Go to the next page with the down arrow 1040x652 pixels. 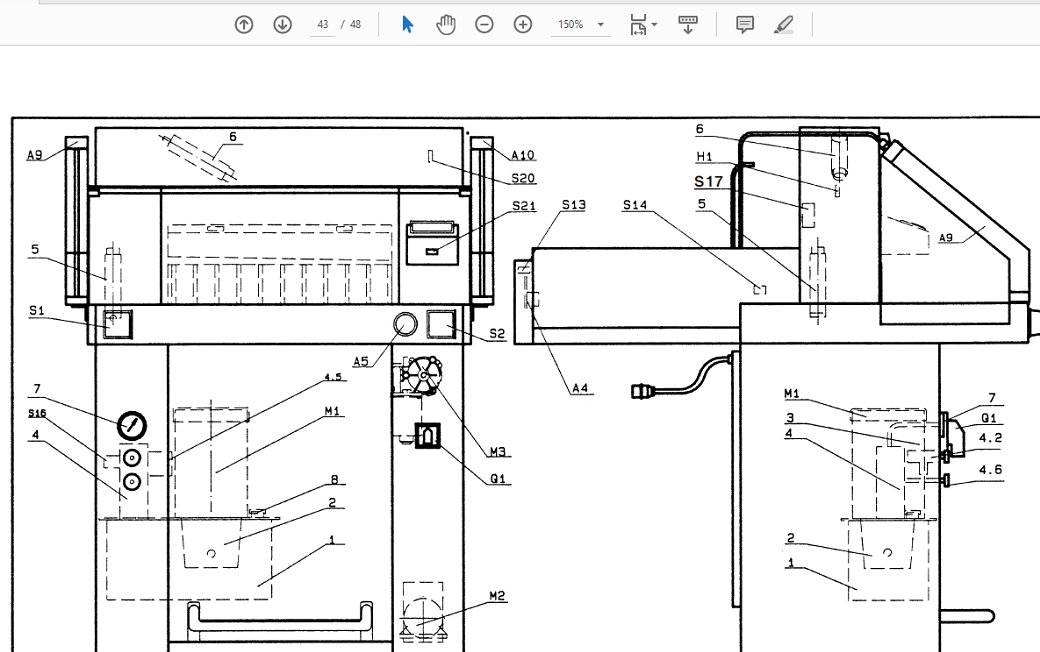click(x=282, y=25)
